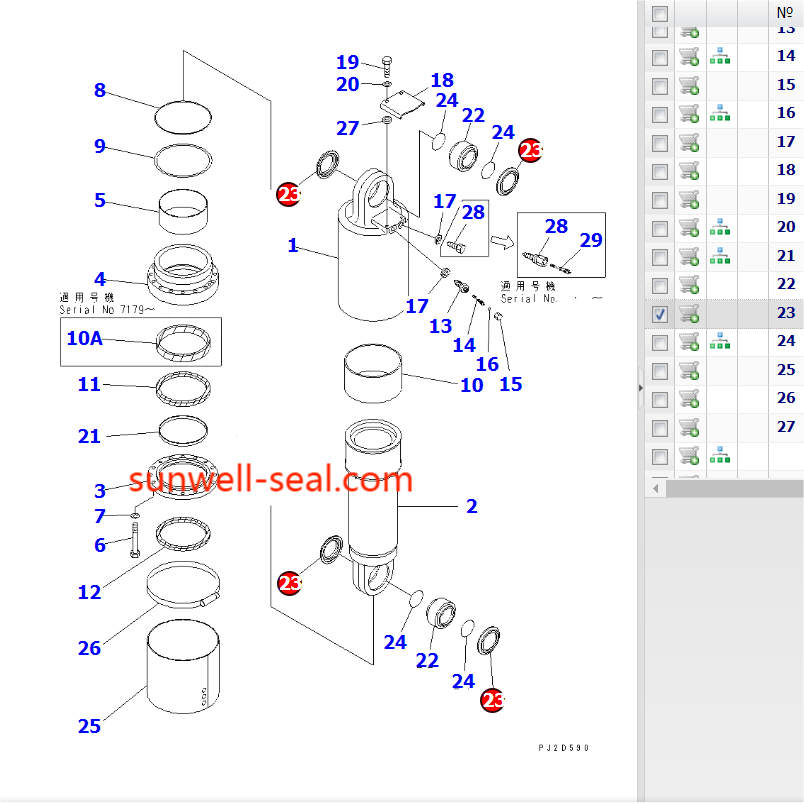This screenshot has height=804, width=804.
Task: Uncheck the checkbox for row 23
Action: coord(660,314)
